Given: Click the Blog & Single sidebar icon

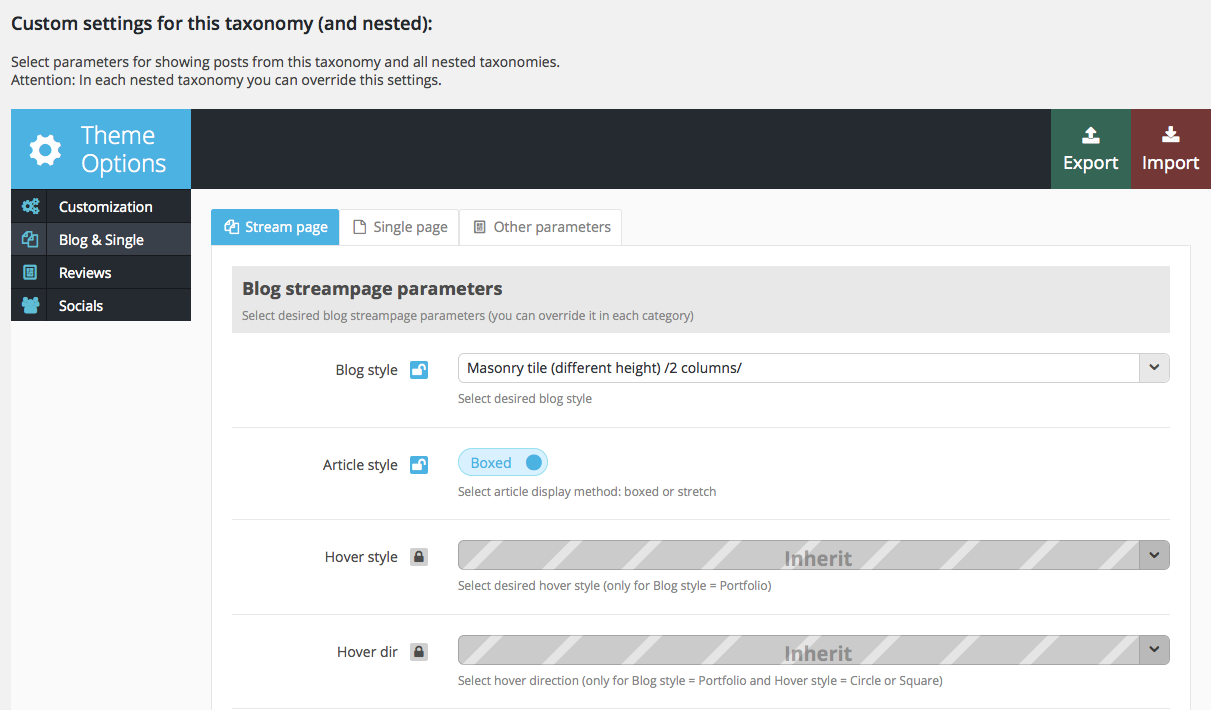Looking at the screenshot, I should coord(31,240).
